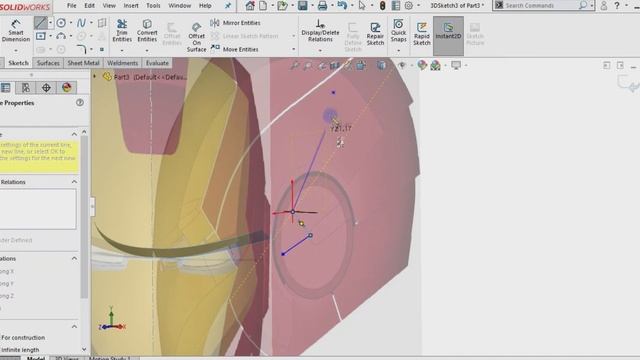Switch to the Evaluate tab
Screen dimensions: 640x360
click(x=157, y=63)
